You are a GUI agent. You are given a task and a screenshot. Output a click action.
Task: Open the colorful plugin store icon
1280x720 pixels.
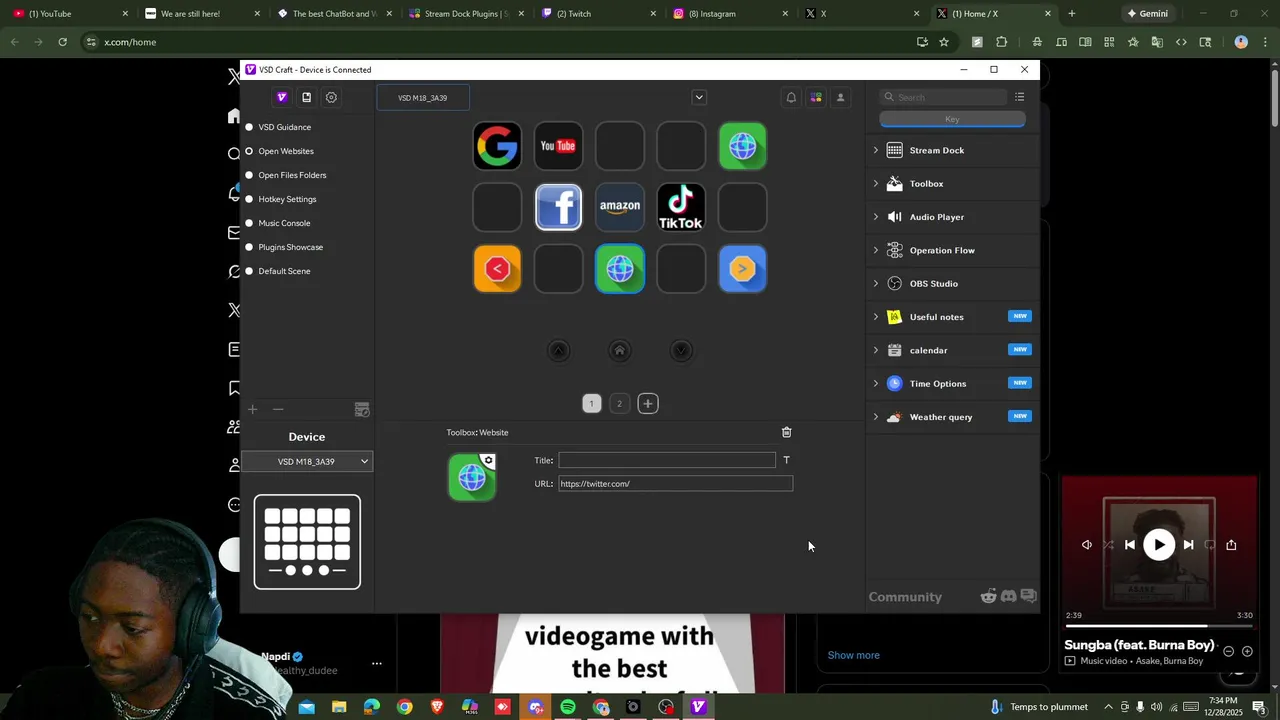(816, 97)
